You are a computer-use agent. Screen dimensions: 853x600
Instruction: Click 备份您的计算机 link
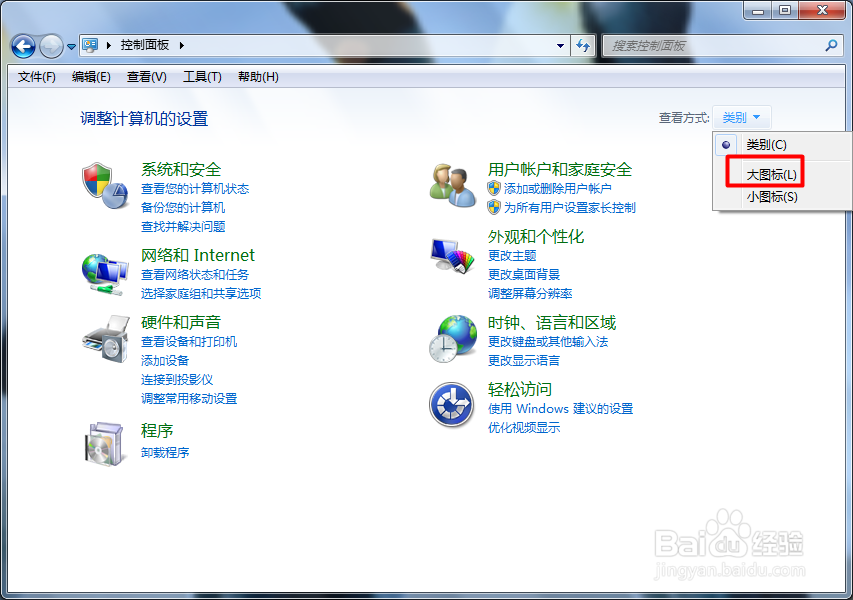pyautogui.click(x=183, y=207)
